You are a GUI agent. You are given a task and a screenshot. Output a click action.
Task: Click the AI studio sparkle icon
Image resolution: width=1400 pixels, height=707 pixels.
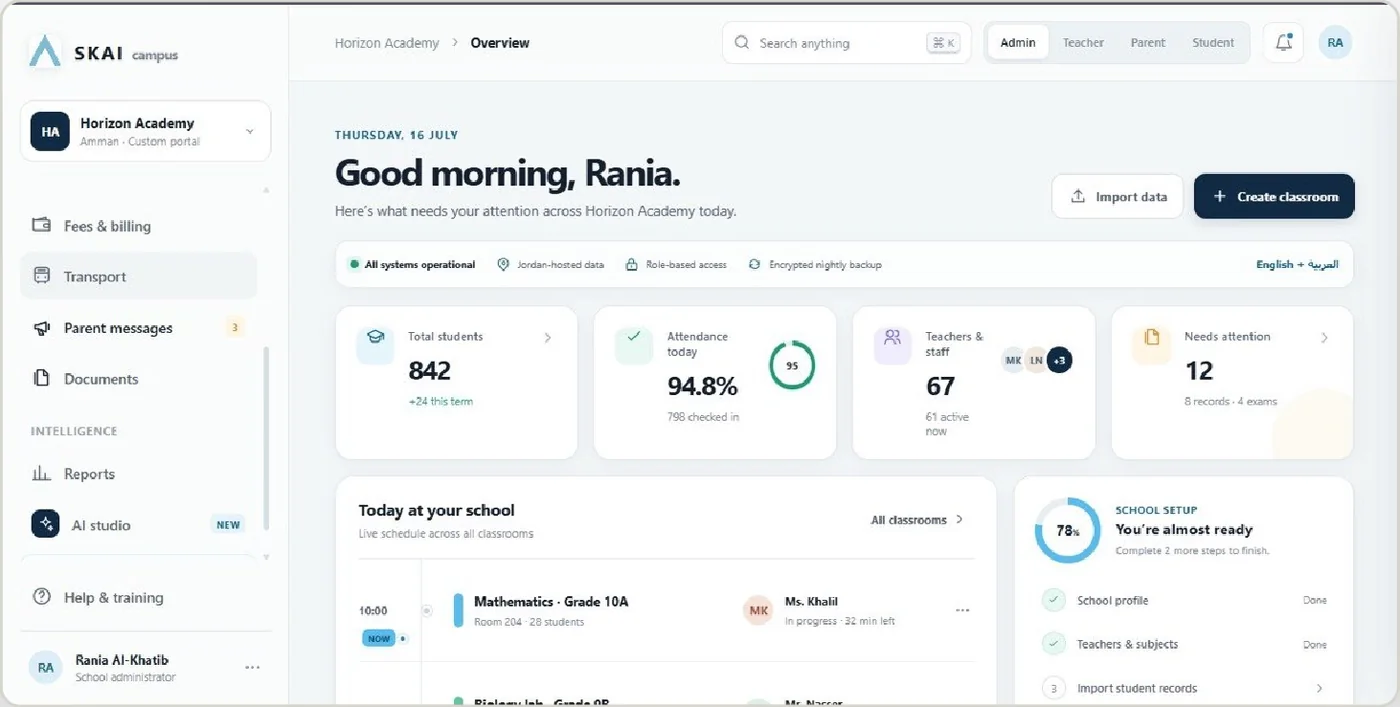45,524
